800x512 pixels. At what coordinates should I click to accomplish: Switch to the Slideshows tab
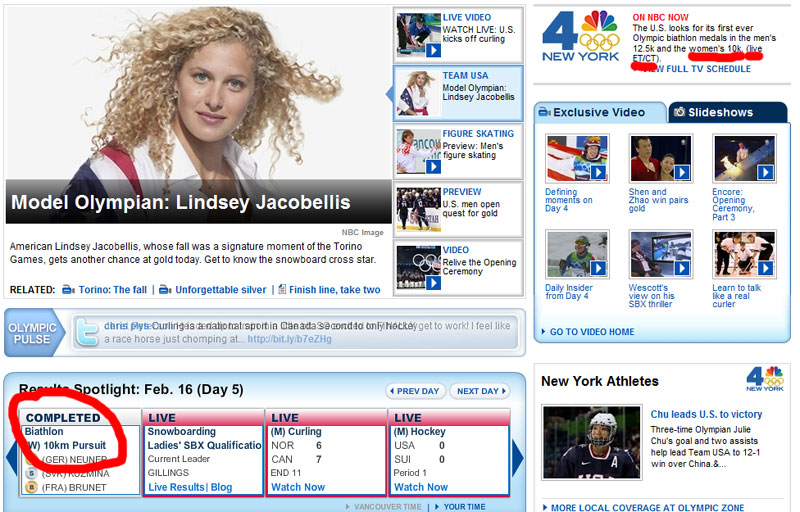click(x=728, y=112)
